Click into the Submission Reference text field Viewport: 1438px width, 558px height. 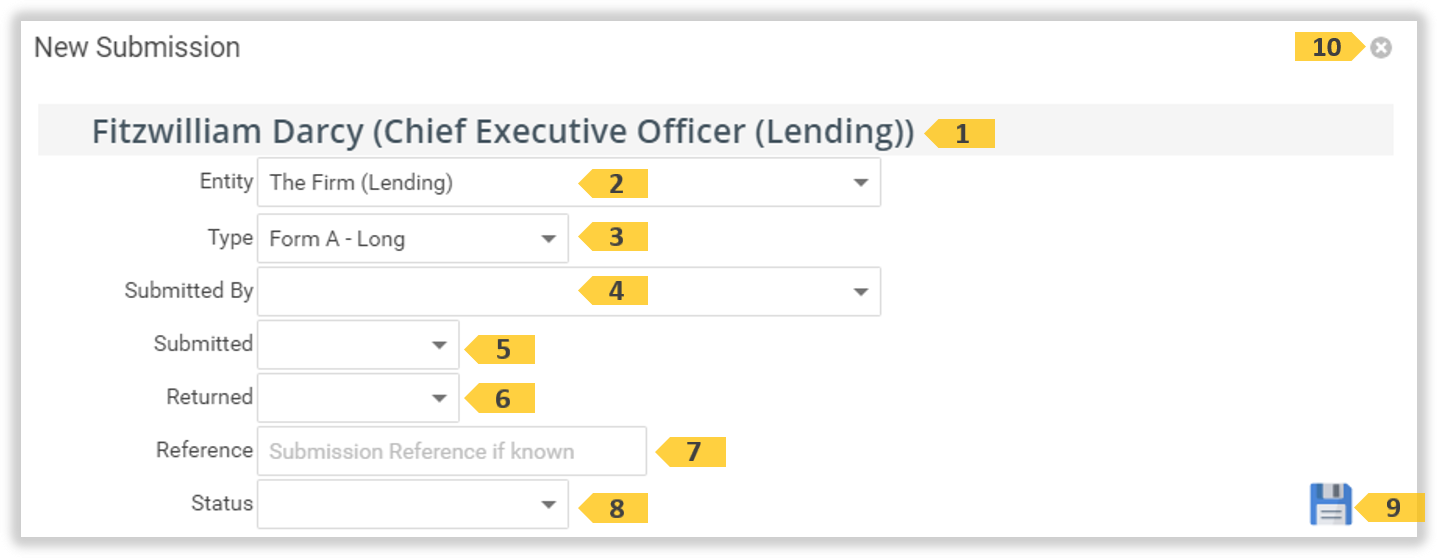(x=452, y=451)
